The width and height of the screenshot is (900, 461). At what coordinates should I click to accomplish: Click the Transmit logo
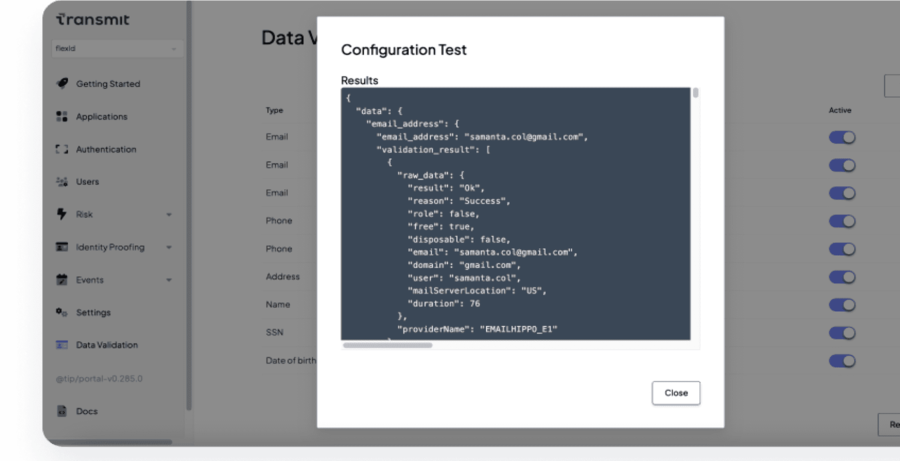click(93, 20)
